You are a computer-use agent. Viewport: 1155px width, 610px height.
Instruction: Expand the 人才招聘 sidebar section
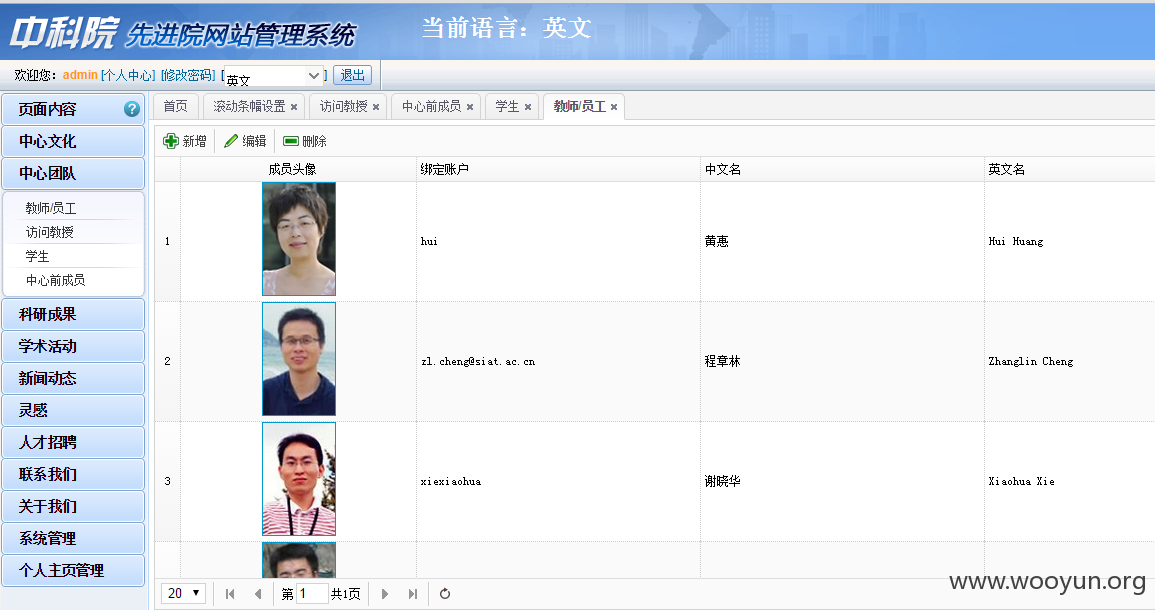(73, 443)
